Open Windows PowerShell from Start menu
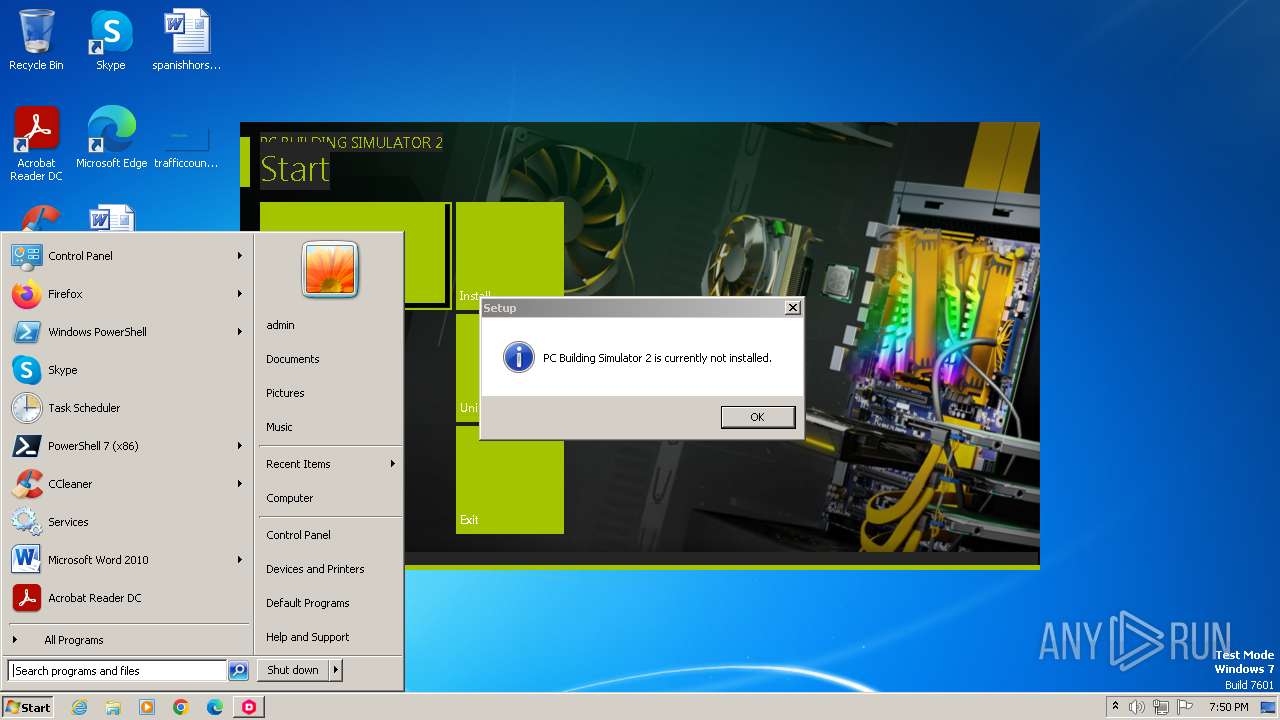The width and height of the screenshot is (1280, 720). pos(126,332)
